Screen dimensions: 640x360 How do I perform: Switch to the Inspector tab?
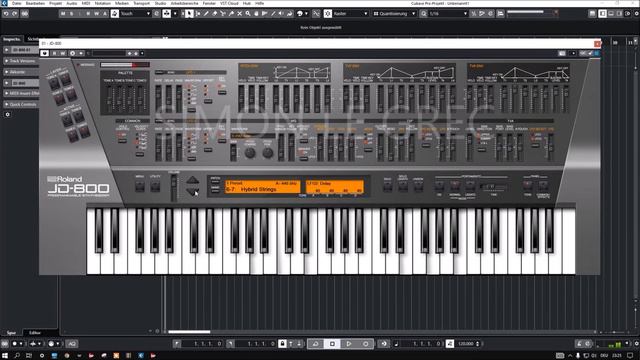point(11,39)
